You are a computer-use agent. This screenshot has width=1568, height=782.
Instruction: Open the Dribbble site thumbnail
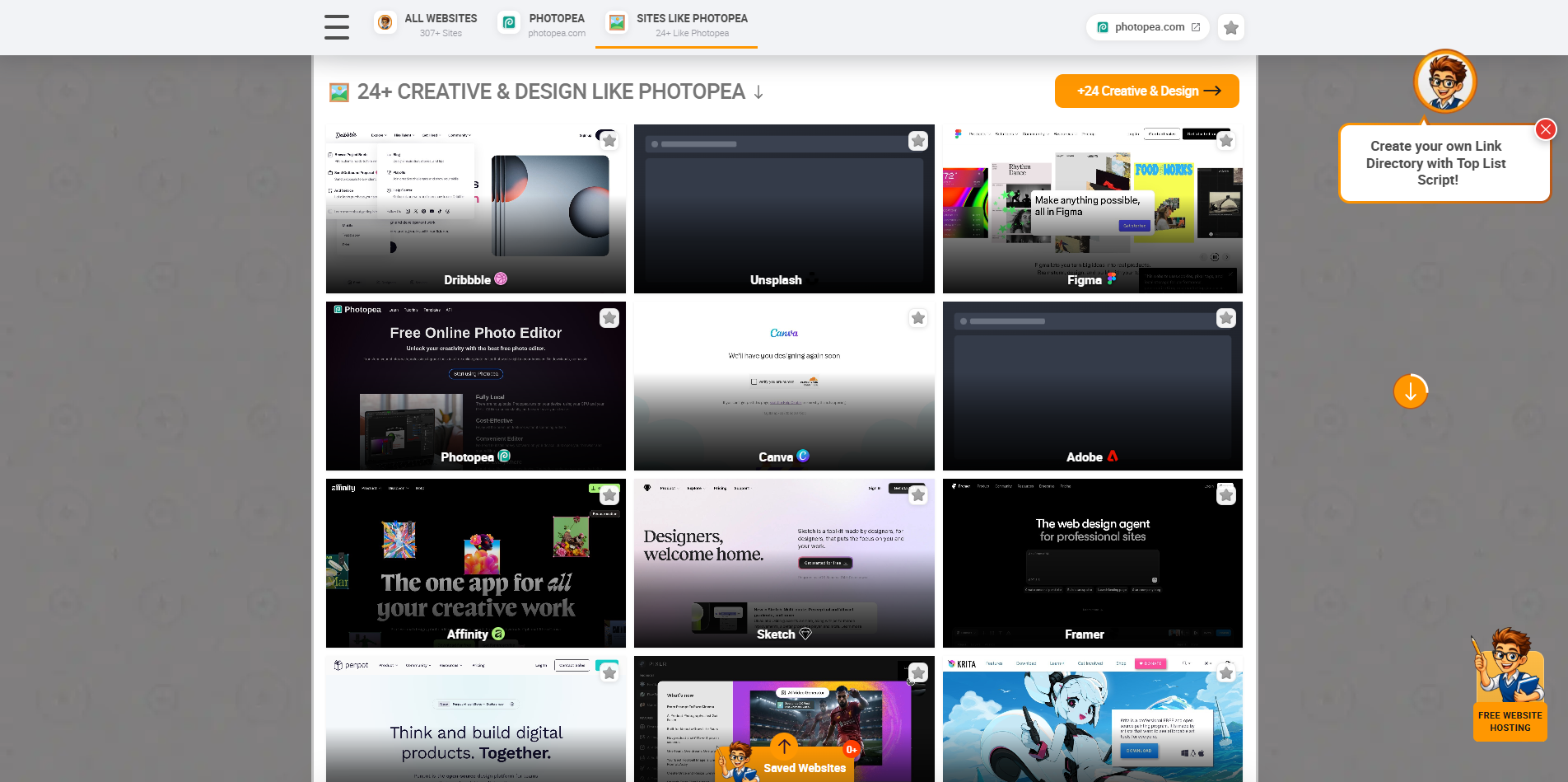click(476, 209)
